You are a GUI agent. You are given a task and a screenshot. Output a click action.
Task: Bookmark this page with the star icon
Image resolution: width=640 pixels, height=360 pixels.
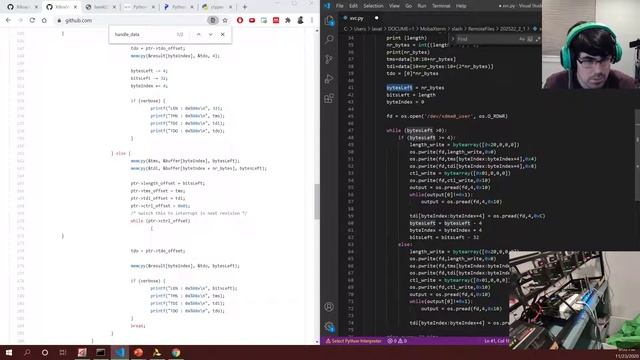click(x=225, y=20)
